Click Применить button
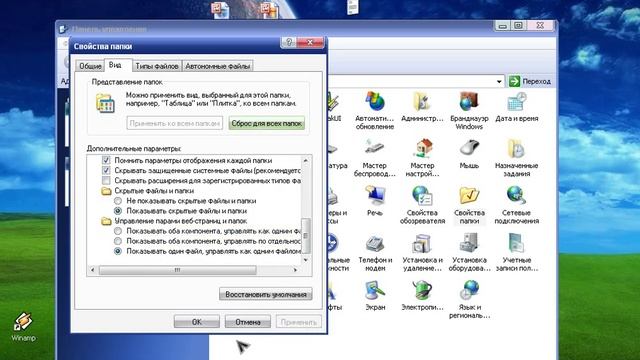The width and height of the screenshot is (640, 360). (x=299, y=322)
